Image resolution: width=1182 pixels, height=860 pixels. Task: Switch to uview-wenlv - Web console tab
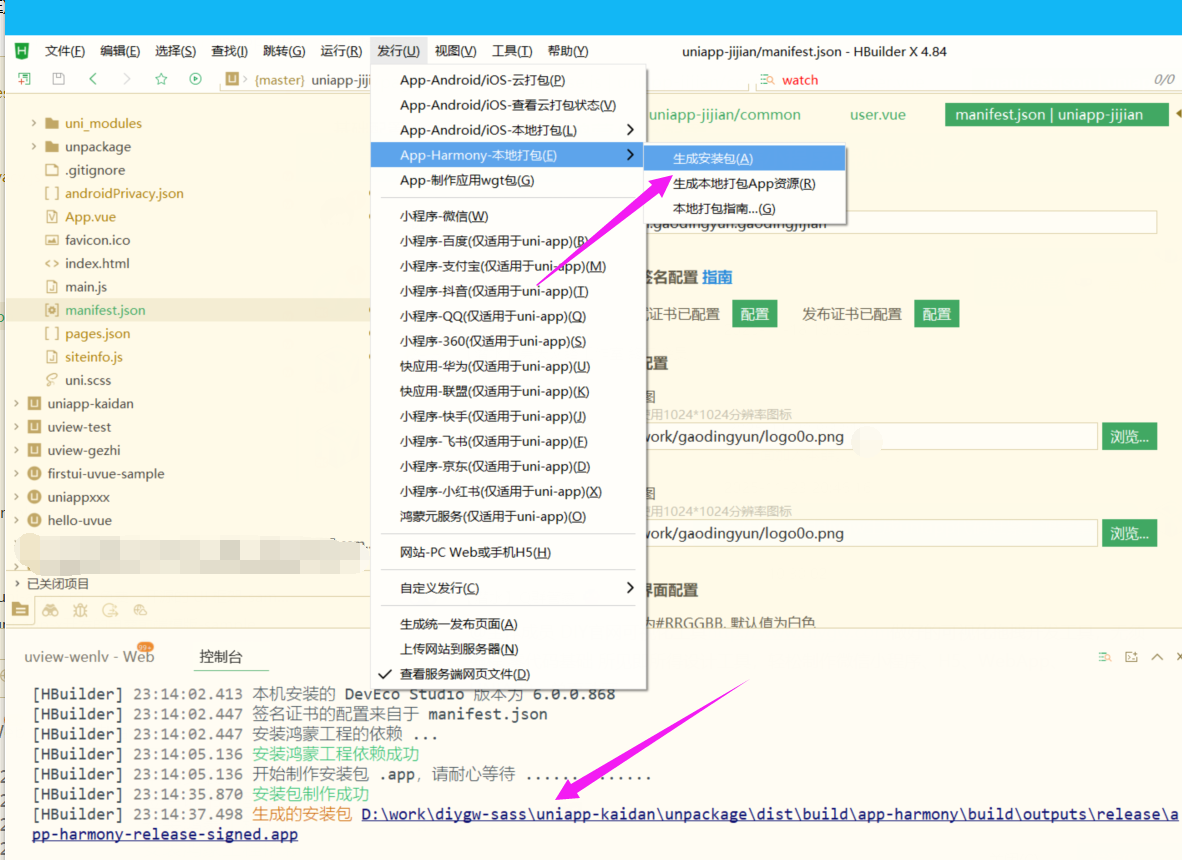pyautogui.click(x=89, y=656)
